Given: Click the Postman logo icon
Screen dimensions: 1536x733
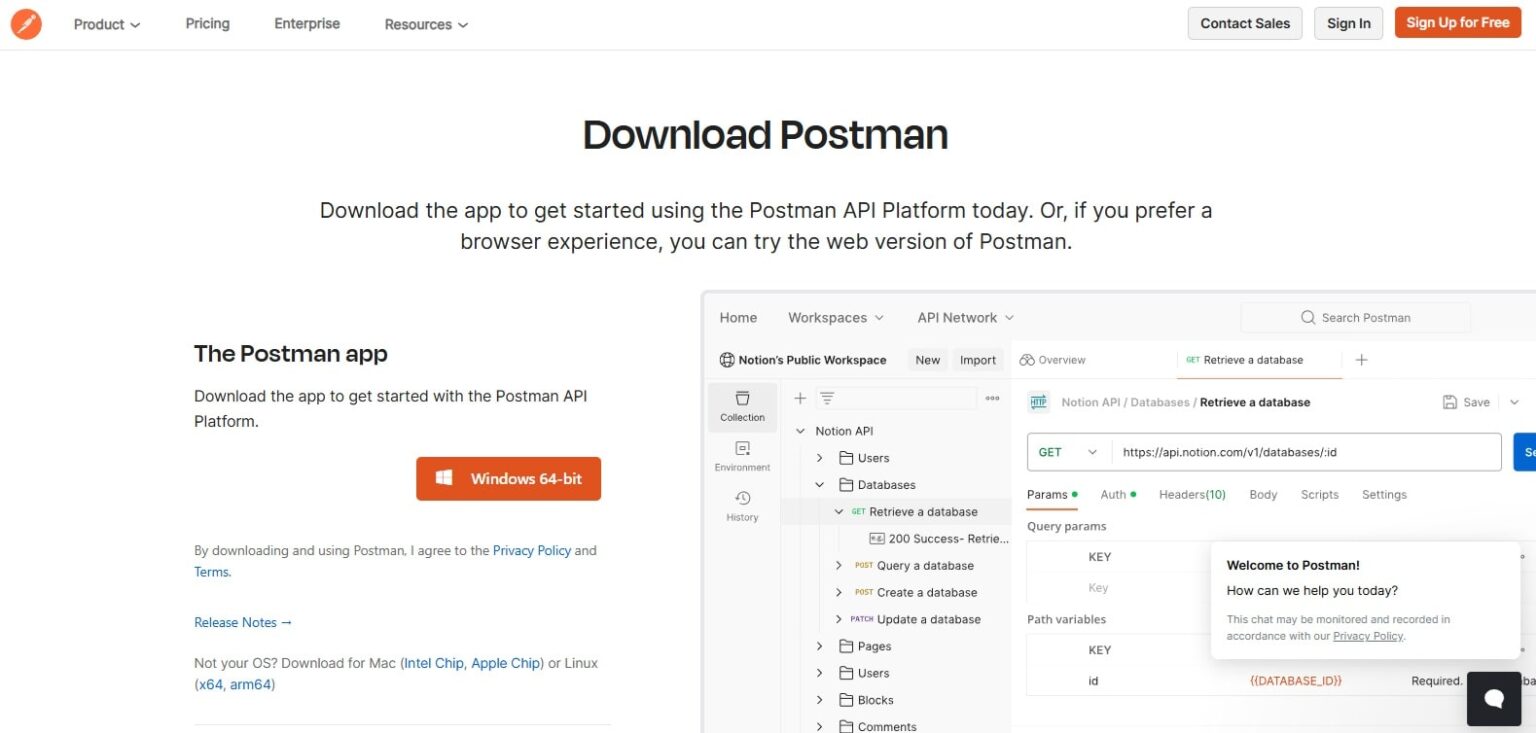Looking at the screenshot, I should (26, 23).
